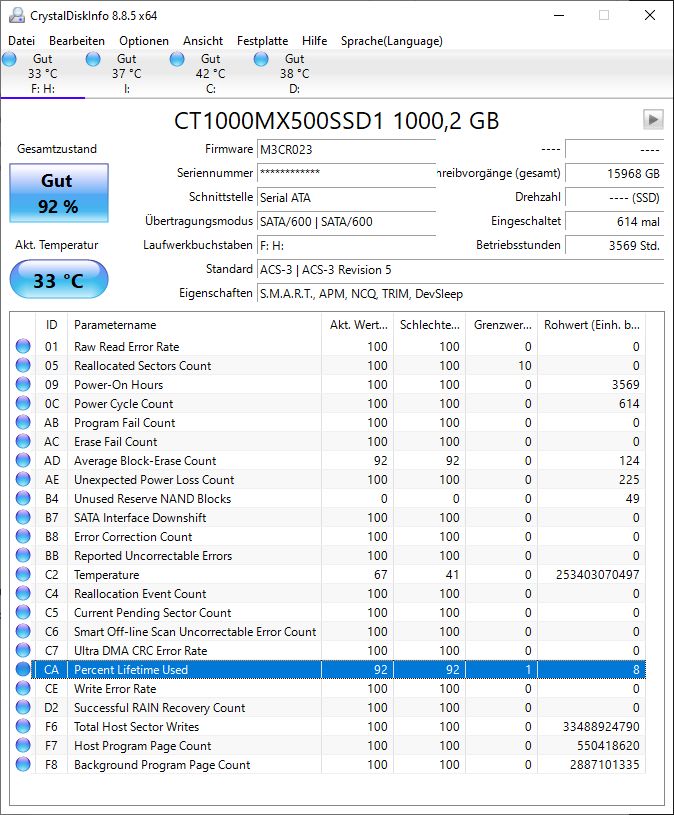Select the Average Block-Erase Count row text
Image resolution: width=674 pixels, height=815 pixels.
point(145,461)
